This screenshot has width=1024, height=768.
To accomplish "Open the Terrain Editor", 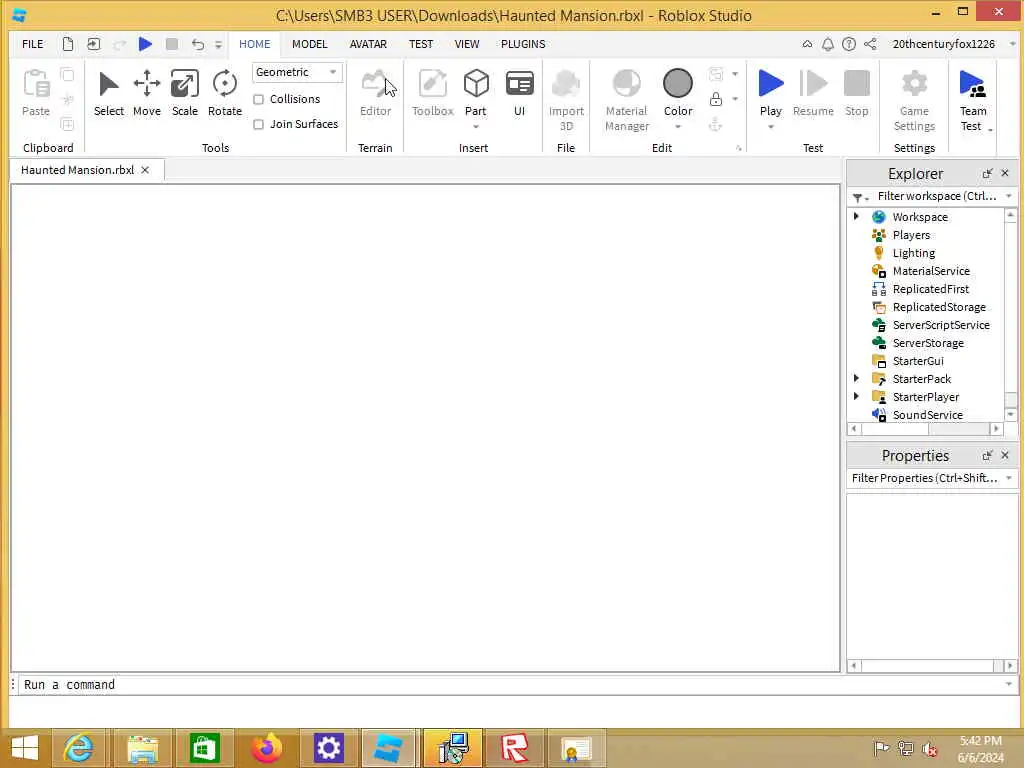I will [x=376, y=93].
